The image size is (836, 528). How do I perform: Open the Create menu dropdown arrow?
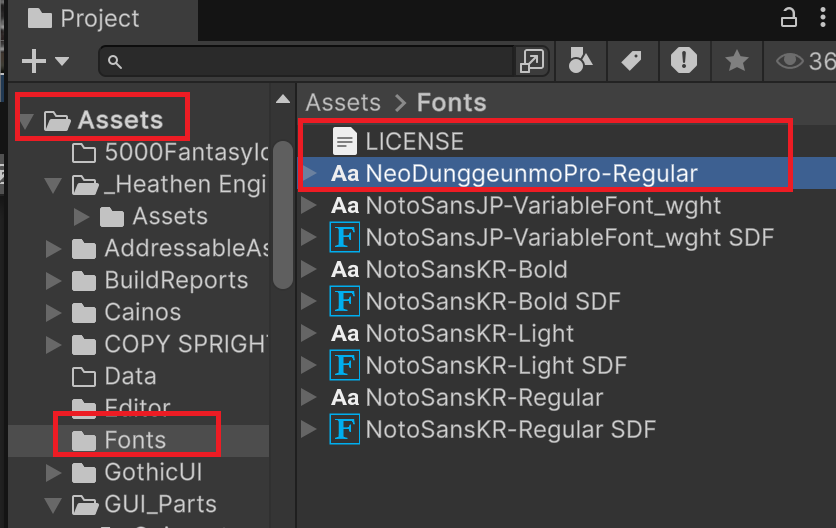(62, 61)
